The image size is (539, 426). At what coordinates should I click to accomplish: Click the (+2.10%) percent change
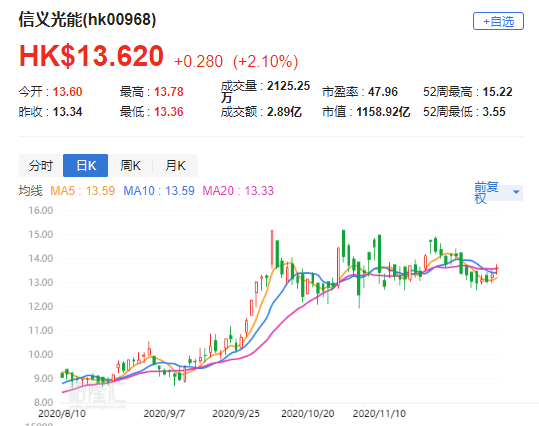tap(265, 62)
